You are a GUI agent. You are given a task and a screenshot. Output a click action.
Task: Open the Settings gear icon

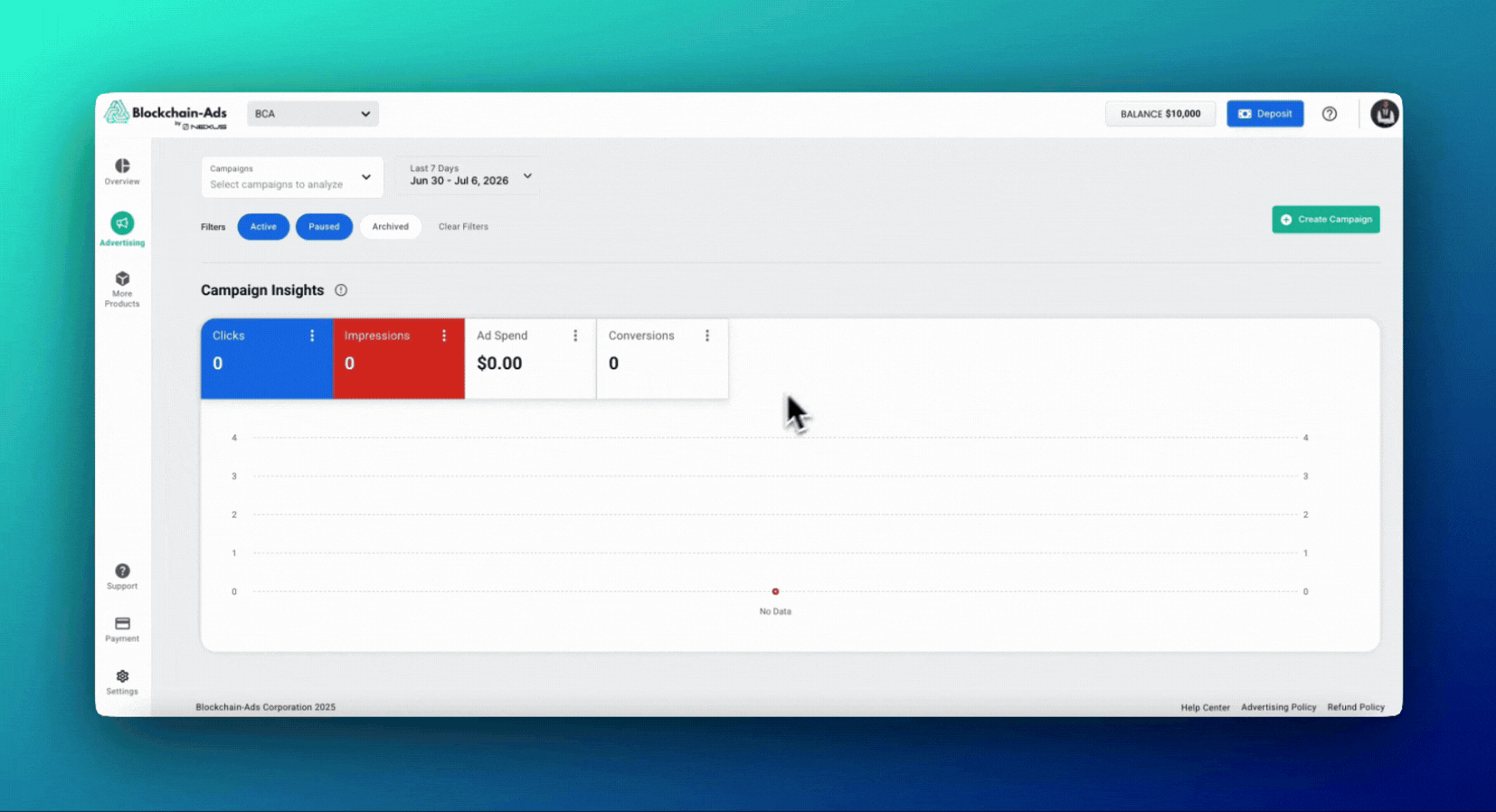click(122, 676)
